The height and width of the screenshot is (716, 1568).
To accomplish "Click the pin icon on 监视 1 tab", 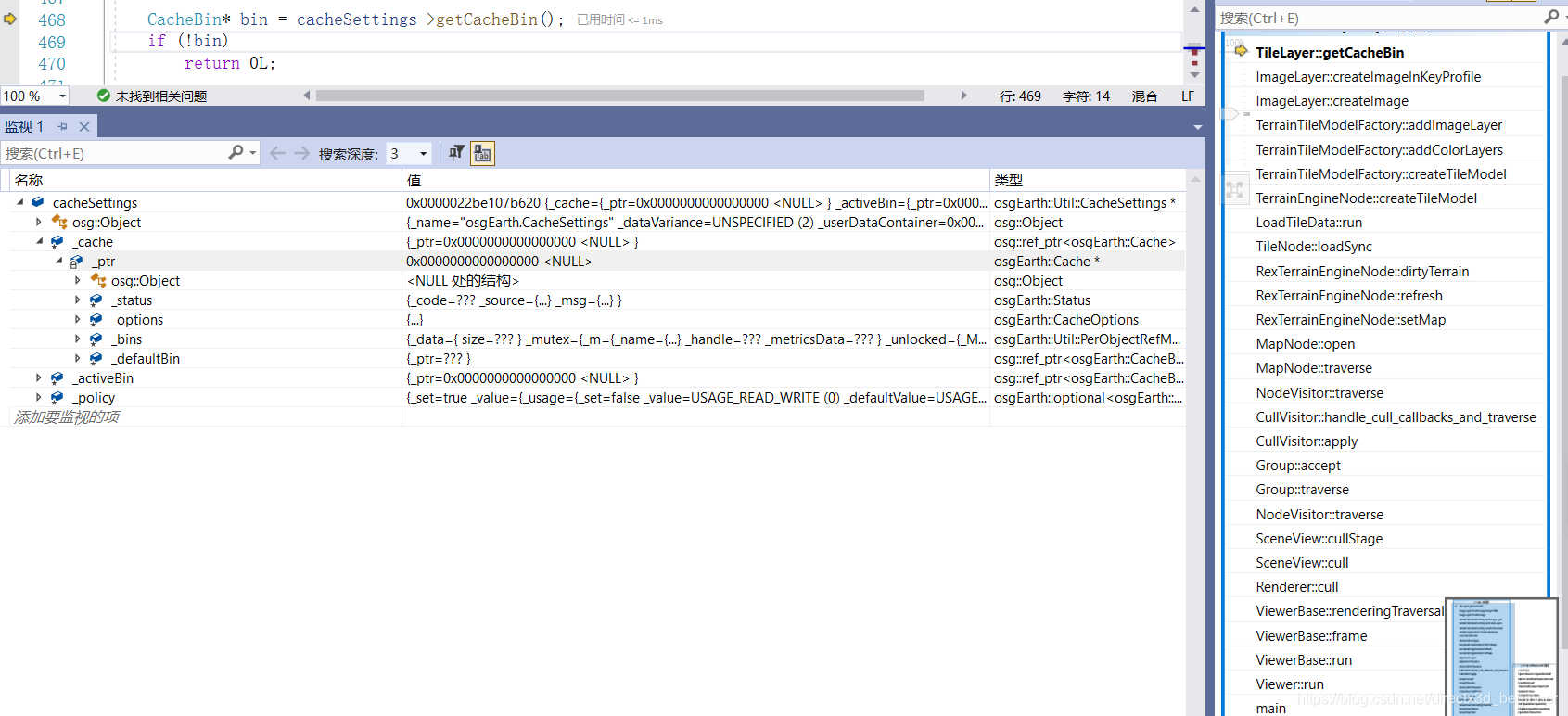I will point(62,127).
